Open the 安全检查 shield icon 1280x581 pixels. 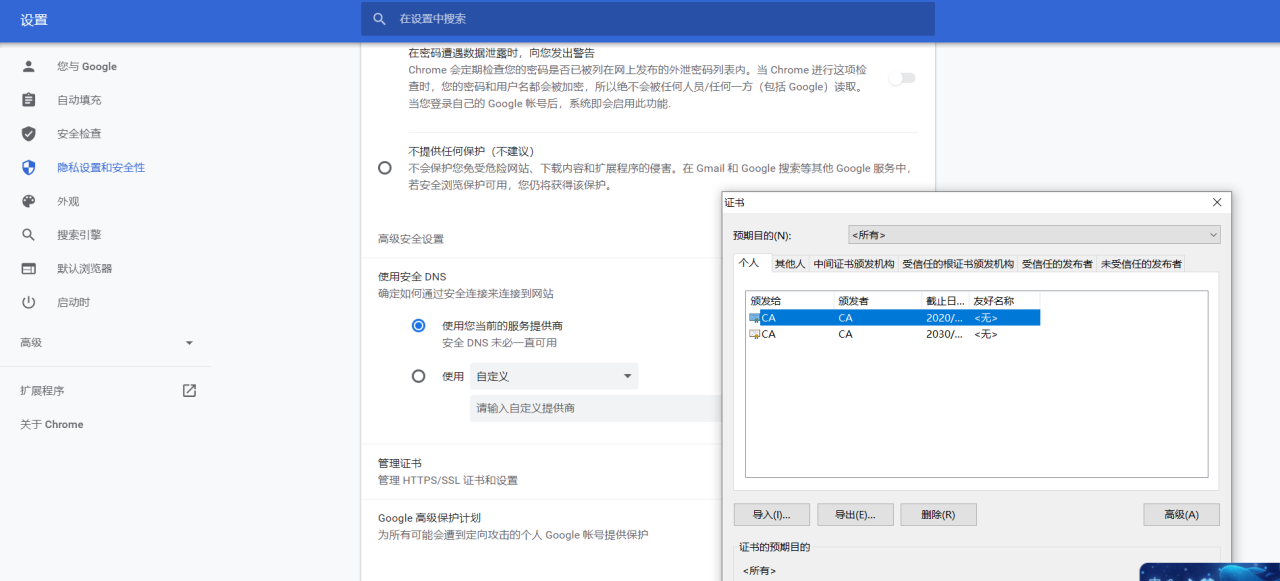(28, 134)
